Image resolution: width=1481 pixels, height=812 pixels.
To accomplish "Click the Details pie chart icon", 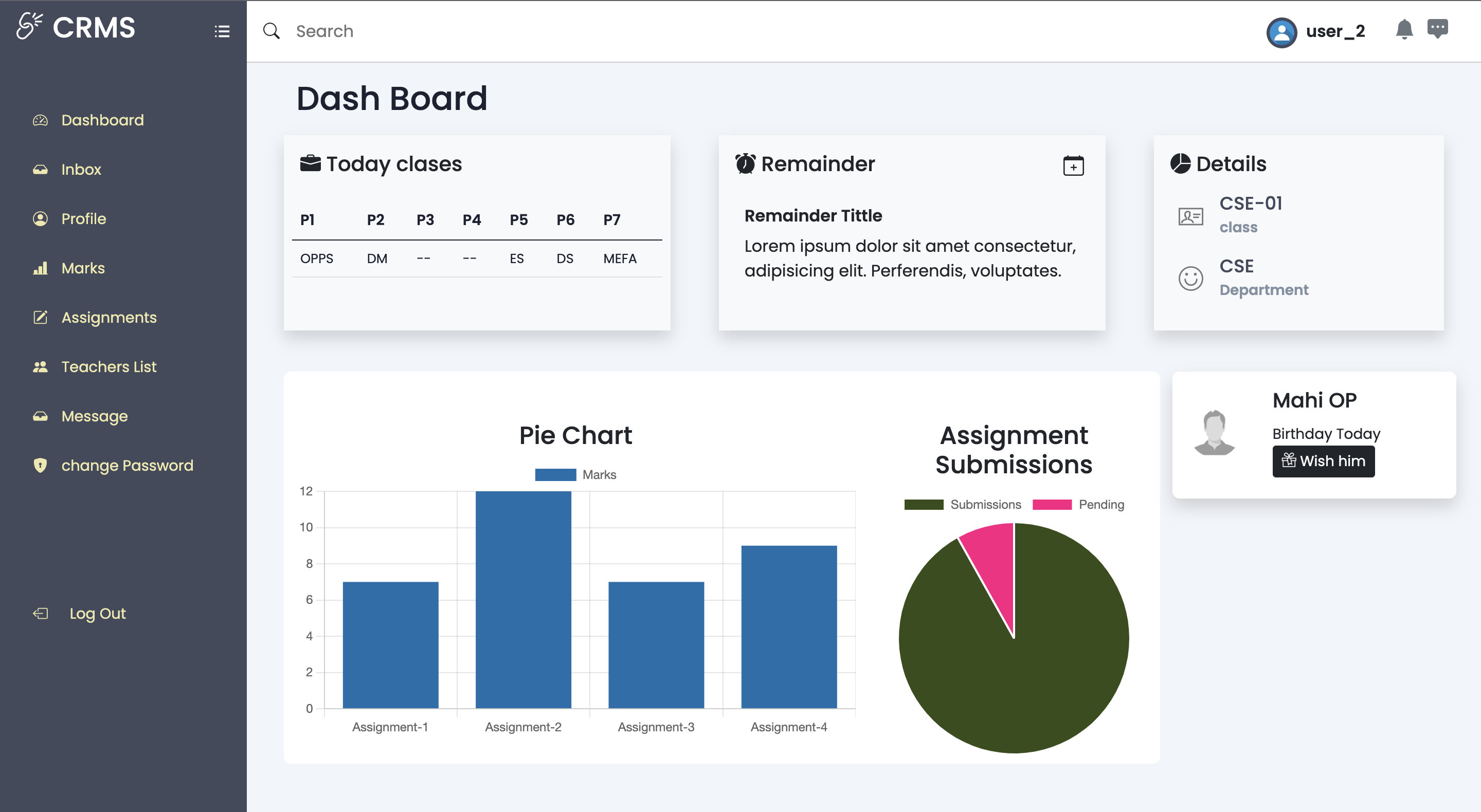I will [x=1180, y=164].
